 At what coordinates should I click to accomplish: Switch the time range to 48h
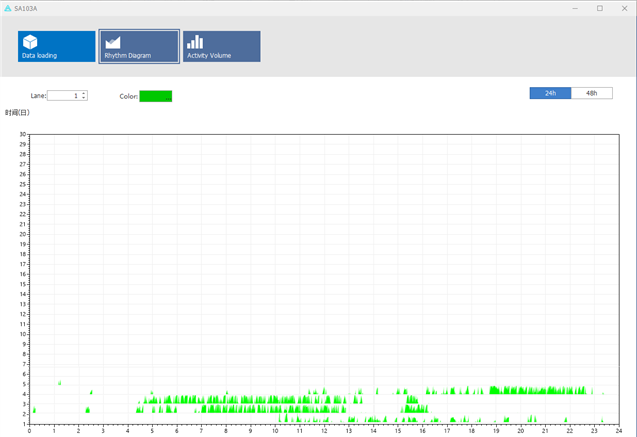coord(591,93)
